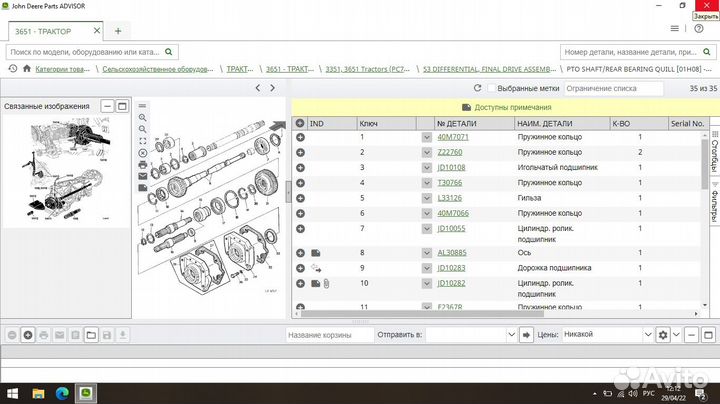Fit diagram to full view
The height and width of the screenshot is (404, 720).
tap(143, 141)
